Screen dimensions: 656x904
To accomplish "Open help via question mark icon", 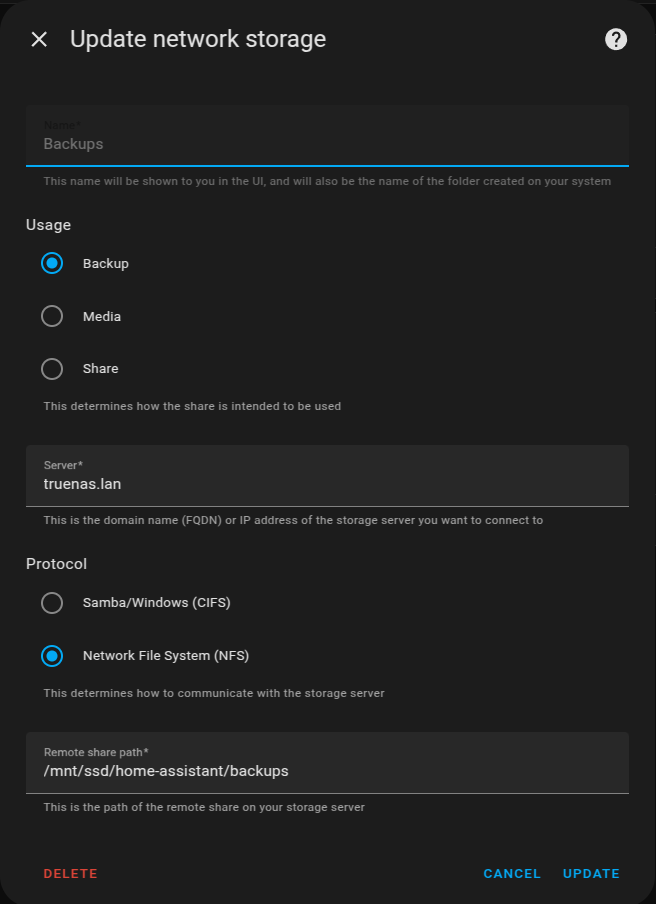I will tap(616, 40).
